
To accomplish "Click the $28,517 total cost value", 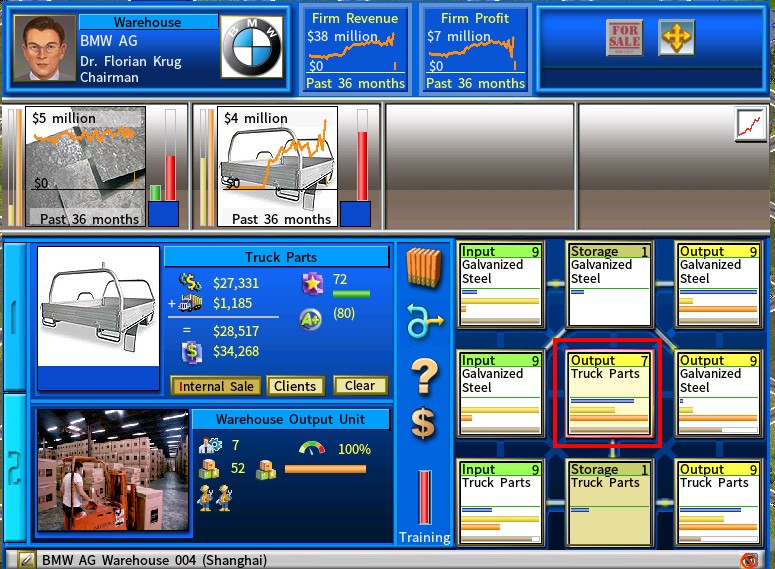I will (236, 331).
